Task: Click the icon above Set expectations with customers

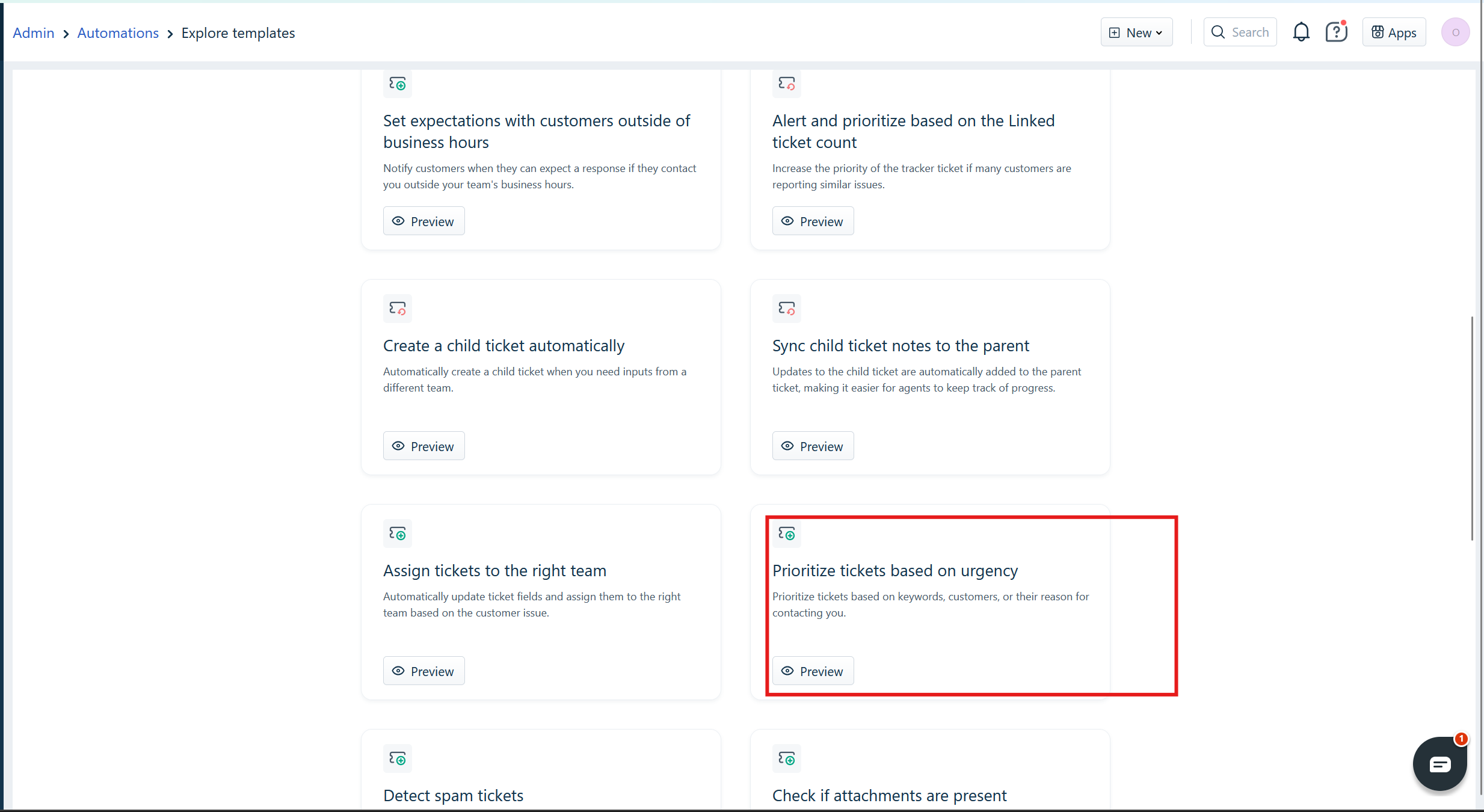Action: (x=398, y=84)
